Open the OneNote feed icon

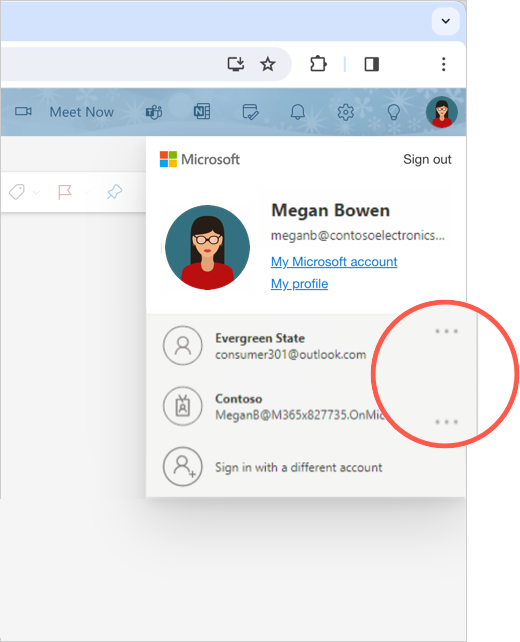(202, 111)
